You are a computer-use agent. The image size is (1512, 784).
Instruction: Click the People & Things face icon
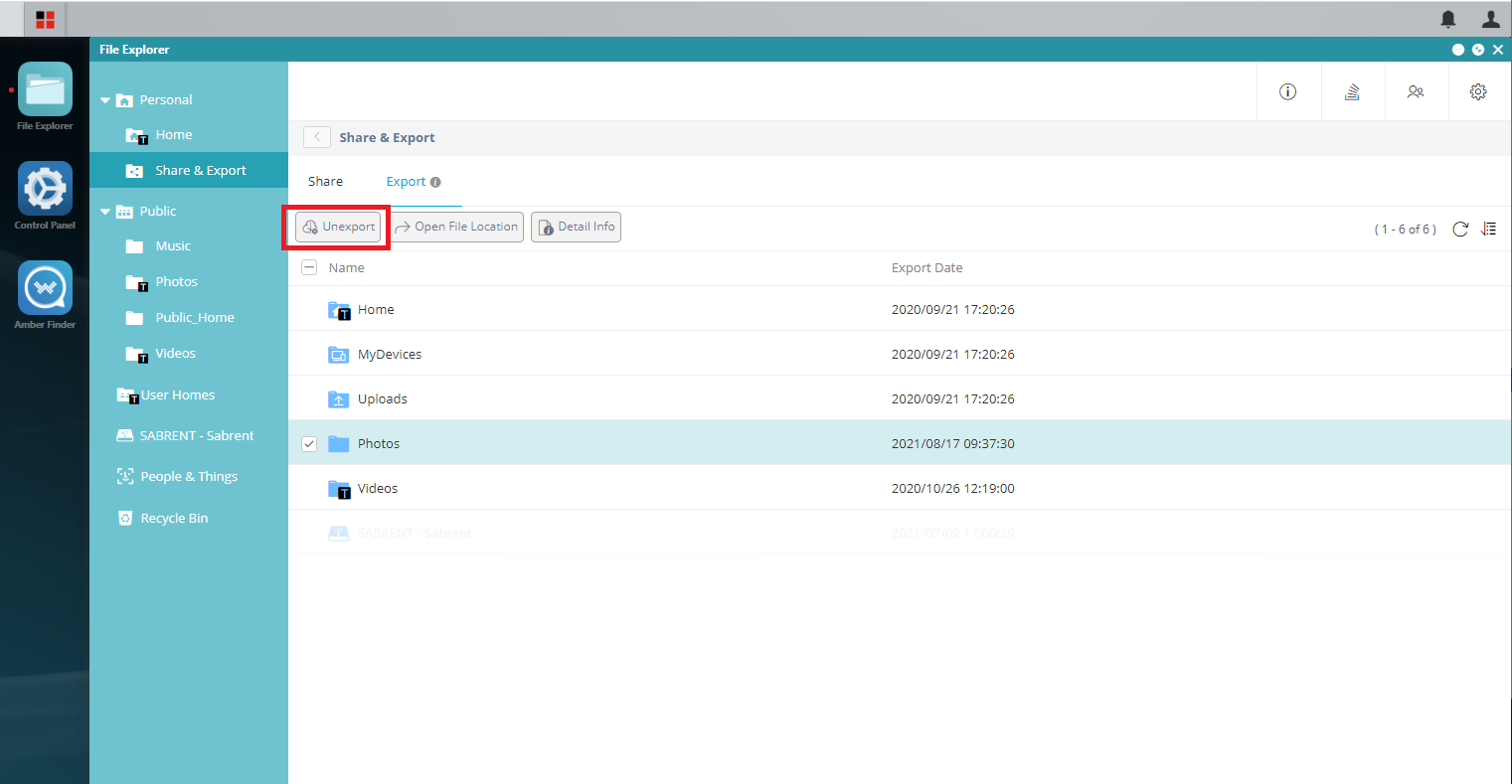125,476
